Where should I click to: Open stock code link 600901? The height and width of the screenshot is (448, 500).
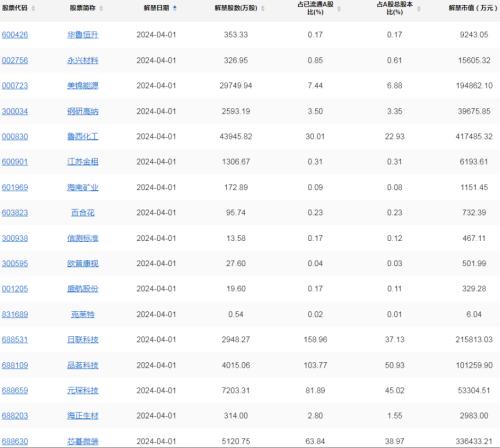click(x=15, y=162)
